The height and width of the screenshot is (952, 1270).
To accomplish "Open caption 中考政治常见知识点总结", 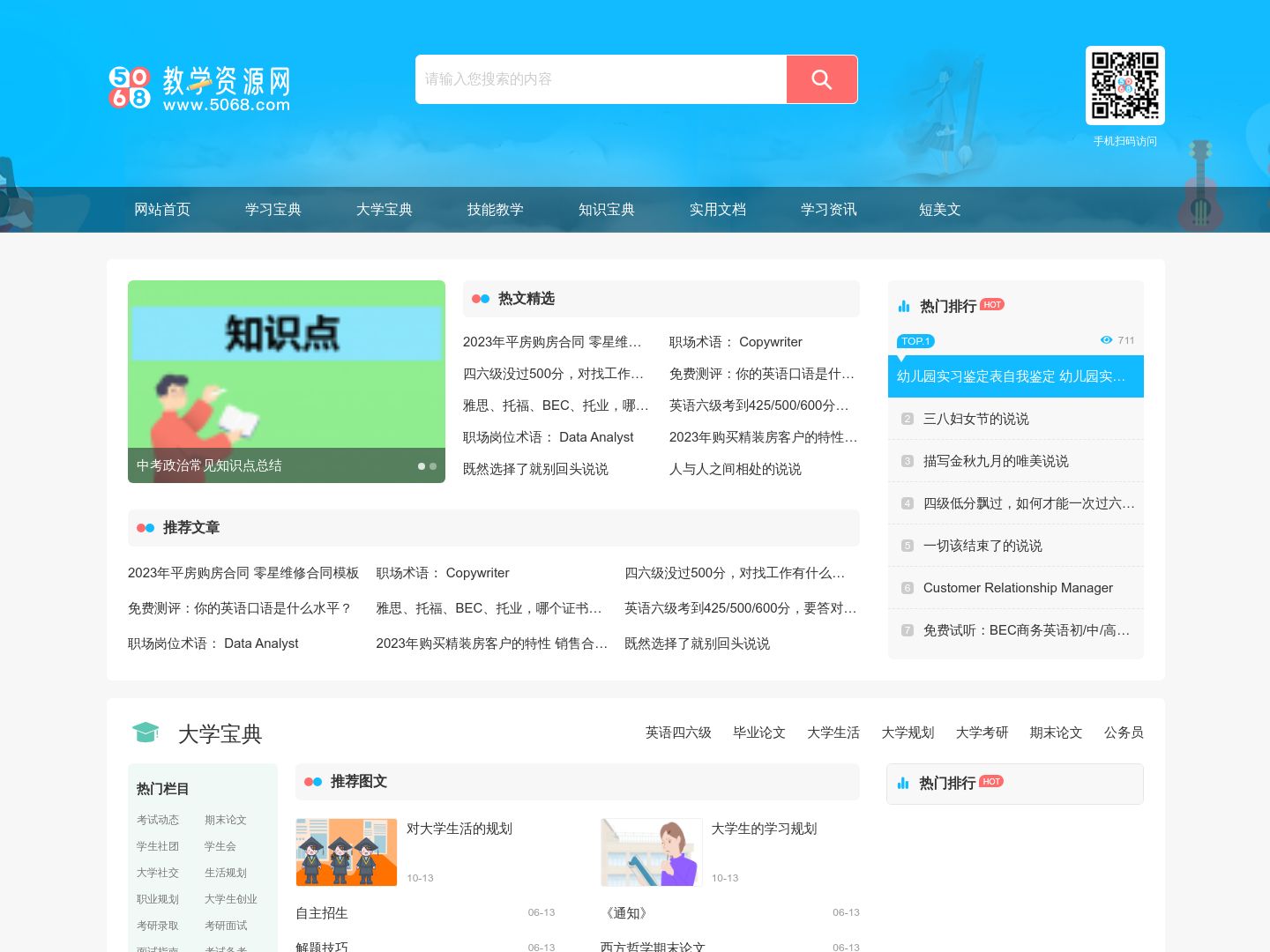I will pyautogui.click(x=209, y=465).
